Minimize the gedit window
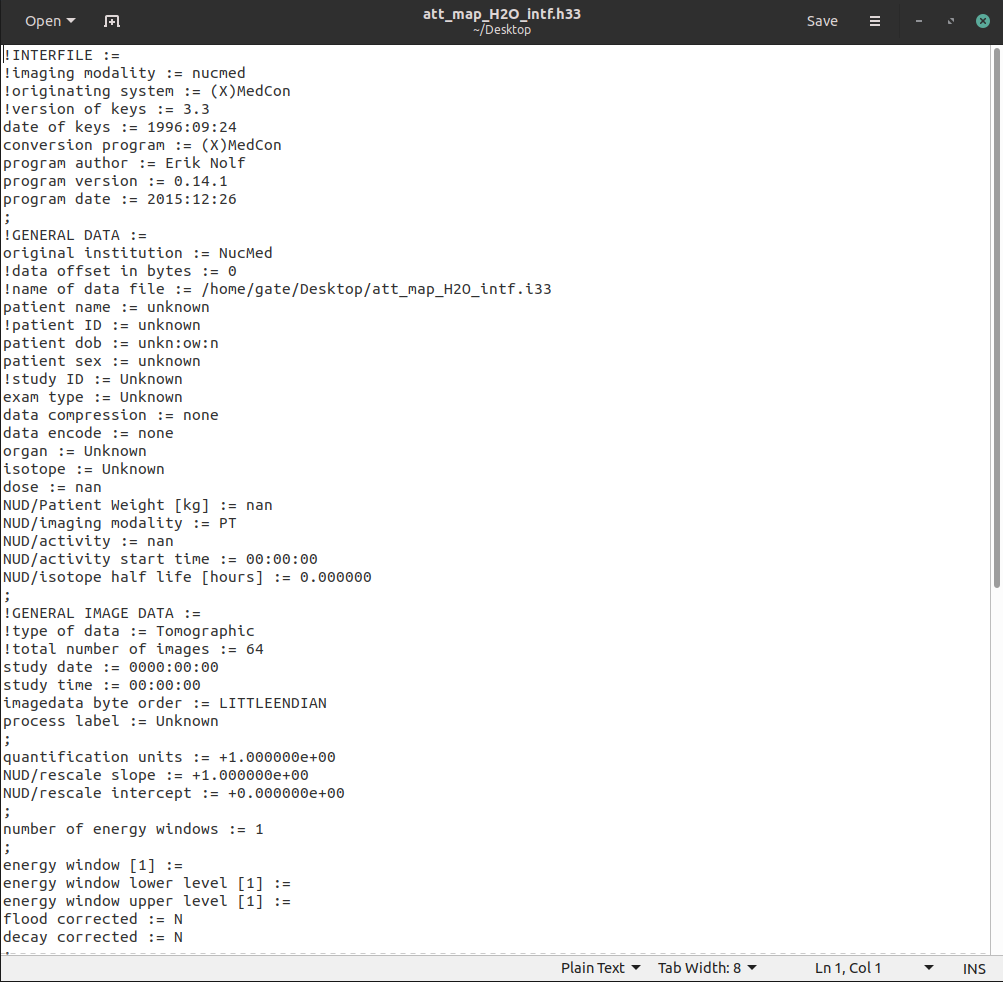 pyautogui.click(x=919, y=21)
